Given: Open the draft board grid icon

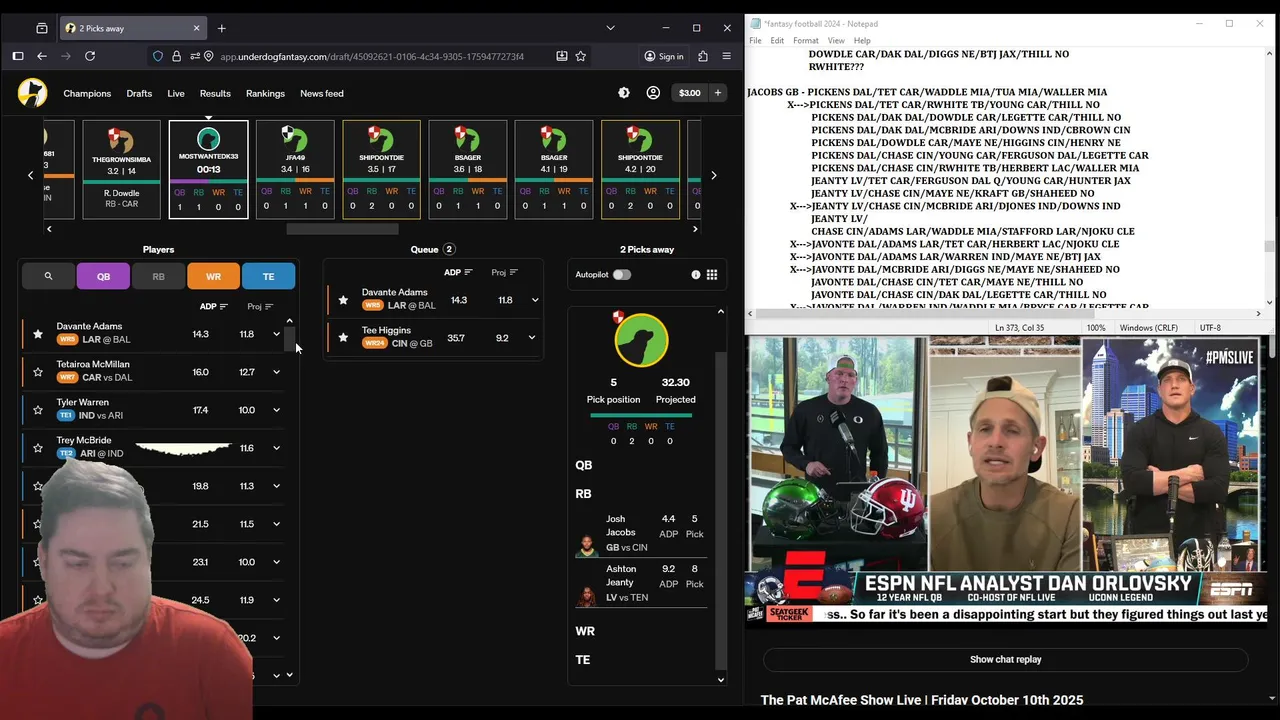Looking at the screenshot, I should 712,274.
